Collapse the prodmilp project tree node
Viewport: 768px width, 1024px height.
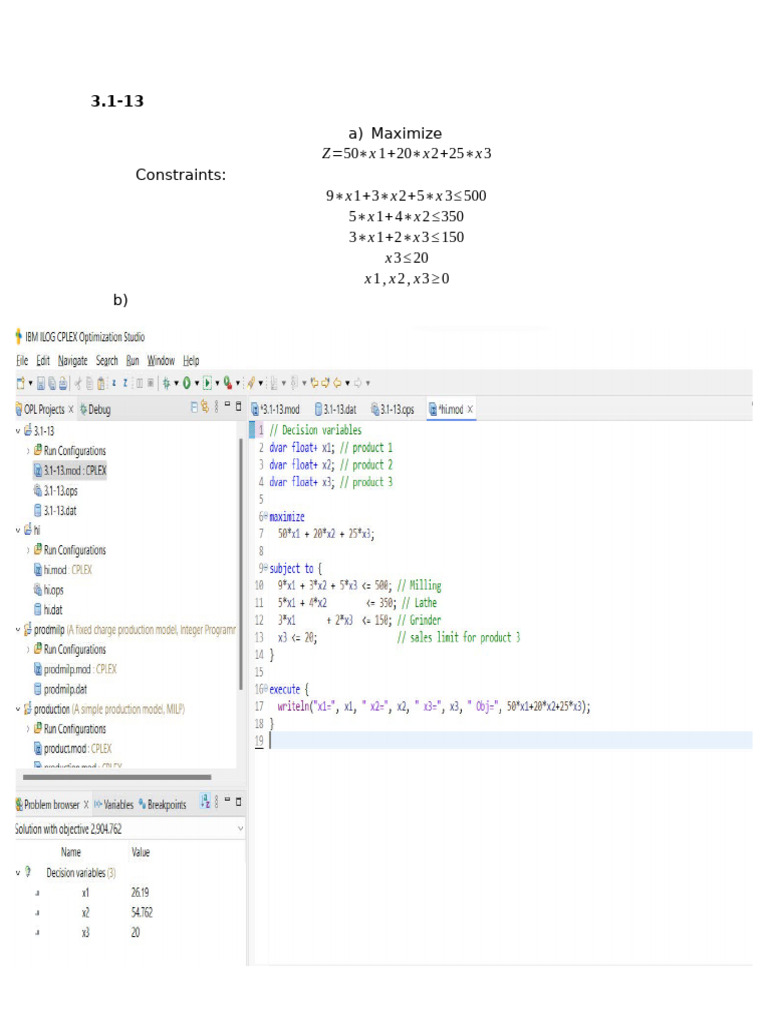click(x=18, y=630)
